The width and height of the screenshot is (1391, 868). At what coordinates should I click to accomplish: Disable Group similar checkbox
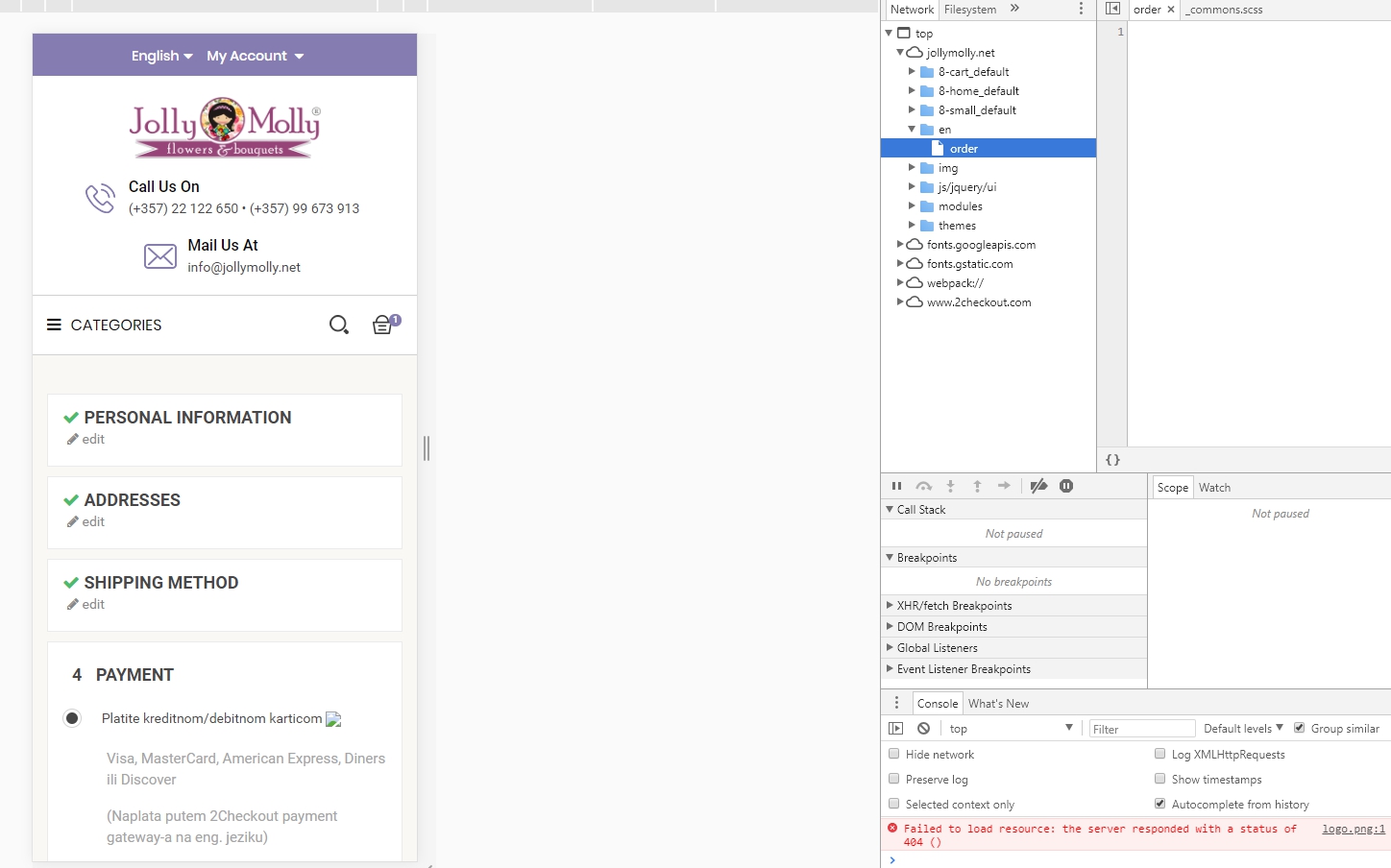[x=1299, y=728]
